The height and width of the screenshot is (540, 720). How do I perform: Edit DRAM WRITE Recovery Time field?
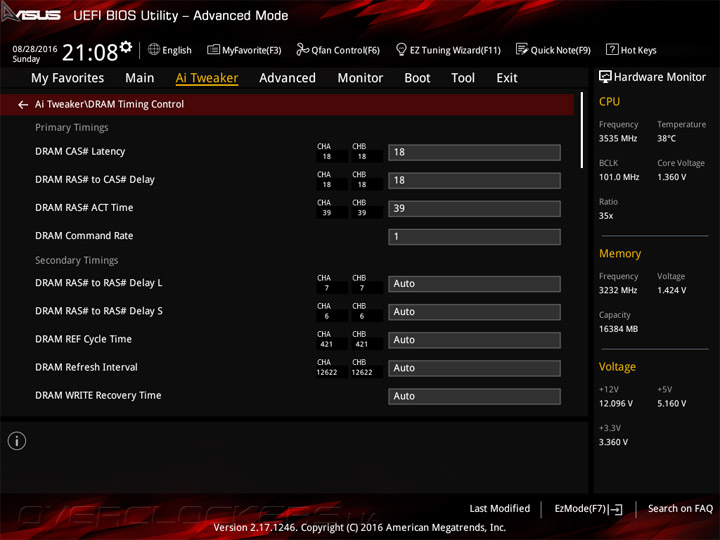point(474,396)
